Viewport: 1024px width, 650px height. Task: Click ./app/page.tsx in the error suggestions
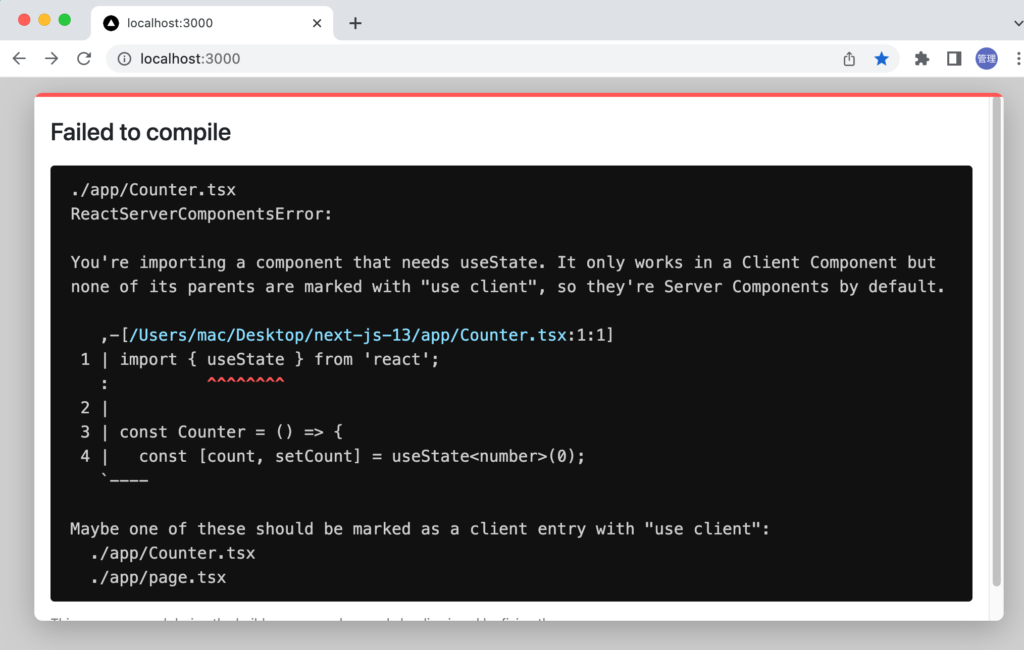[160, 577]
